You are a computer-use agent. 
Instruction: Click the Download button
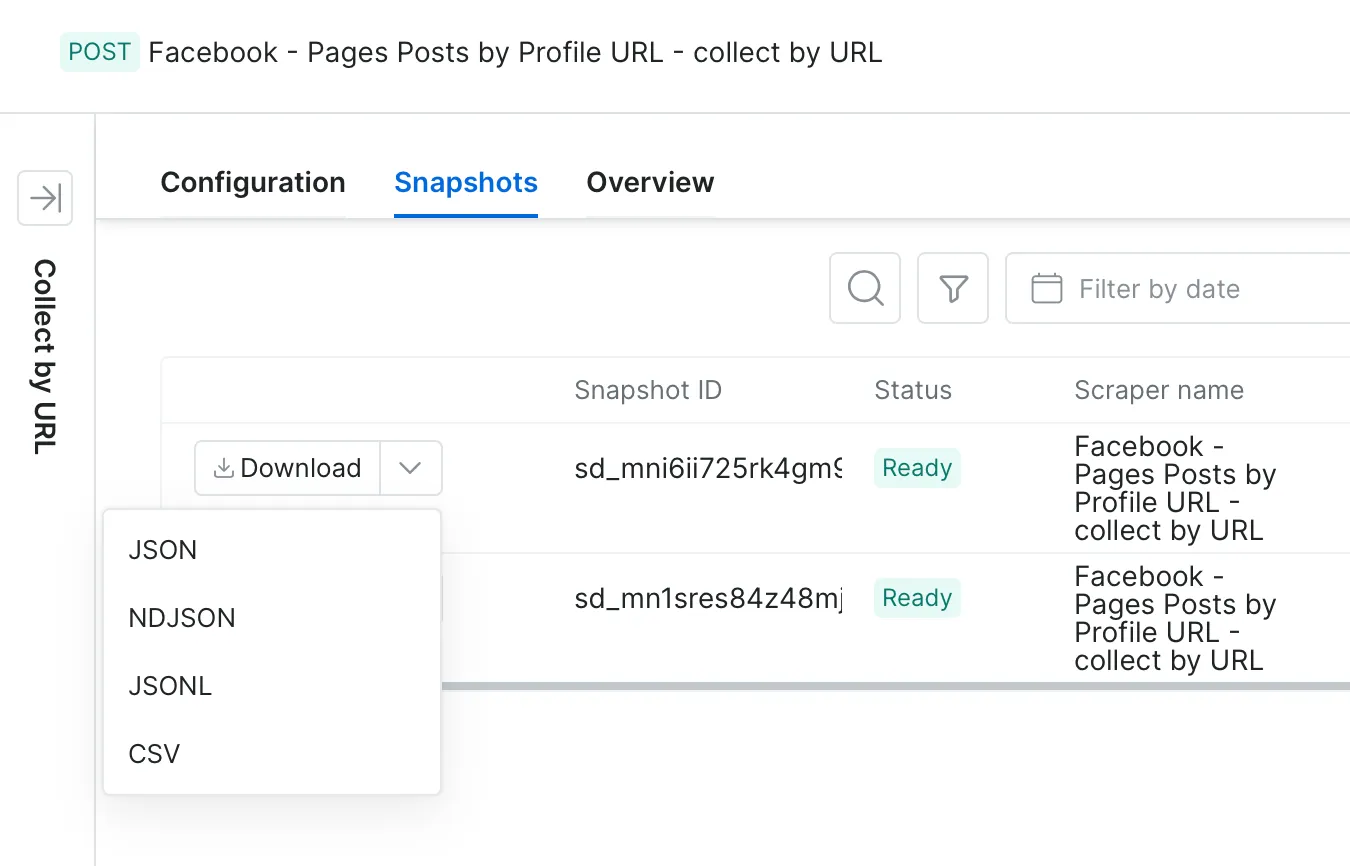(286, 467)
